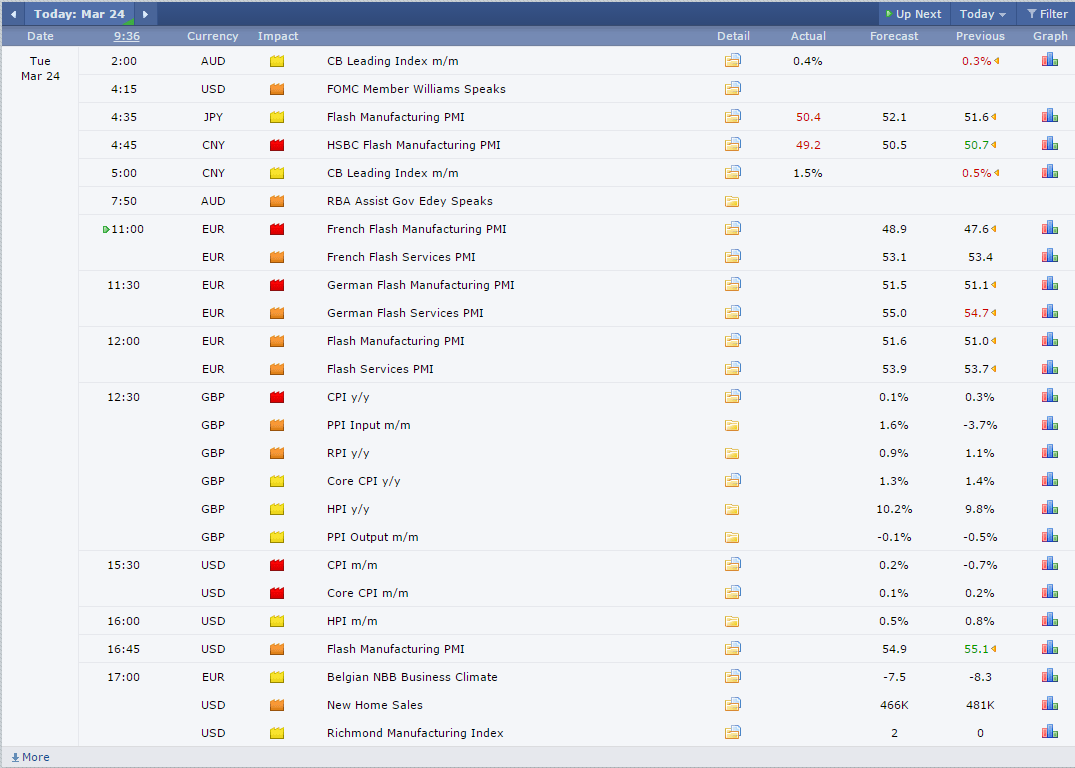Jump to Up Next event

(914, 14)
